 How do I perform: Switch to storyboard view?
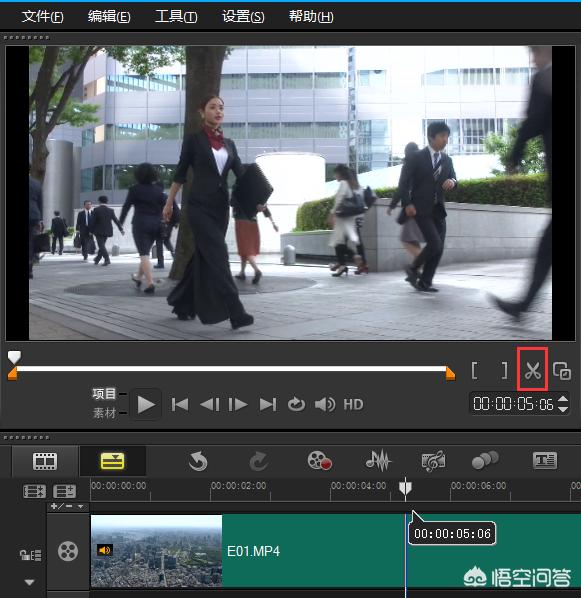[45, 461]
